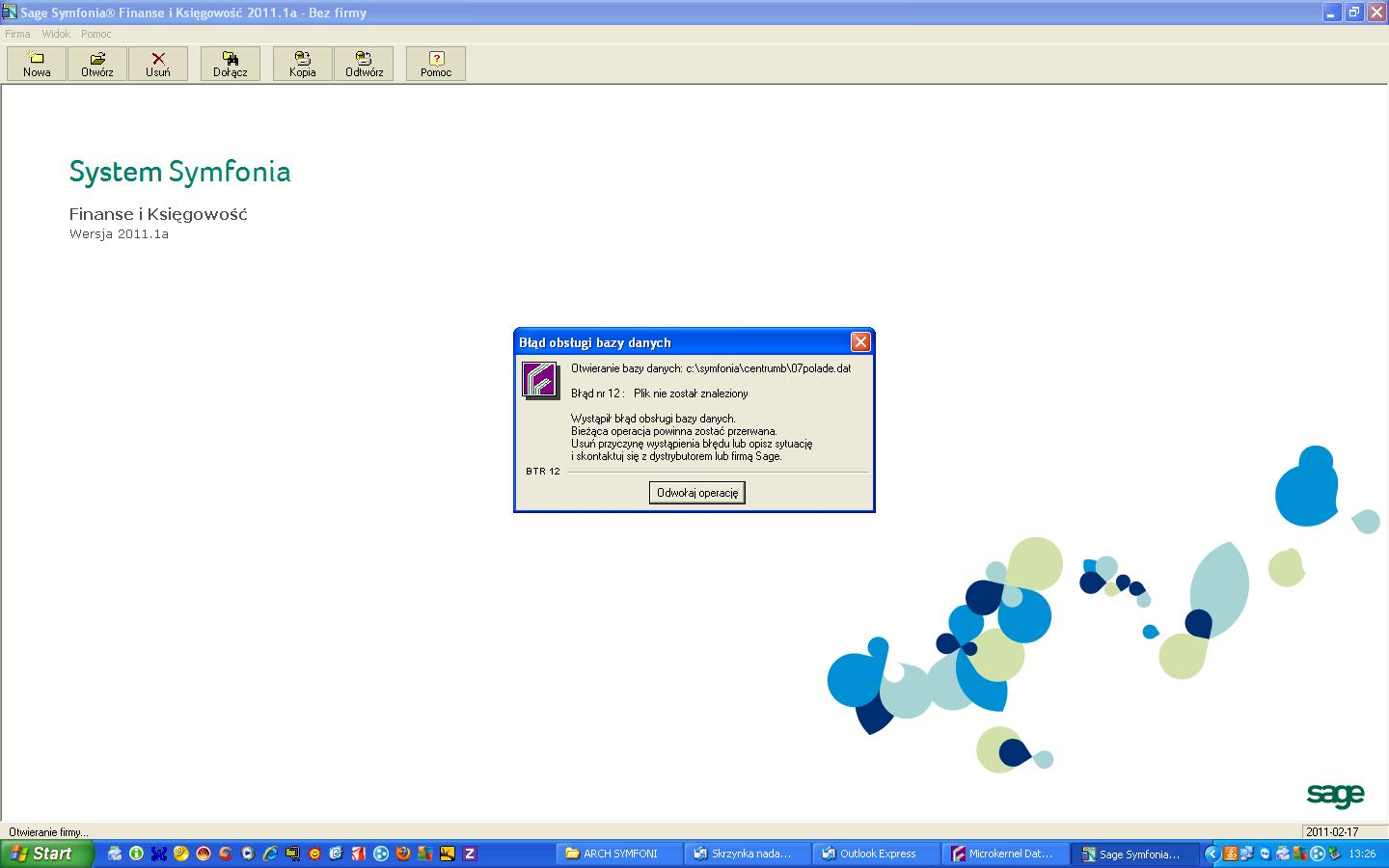This screenshot has height=868, width=1389.
Task: Click Sage Symfonia taskbar button
Action: 1133,854
